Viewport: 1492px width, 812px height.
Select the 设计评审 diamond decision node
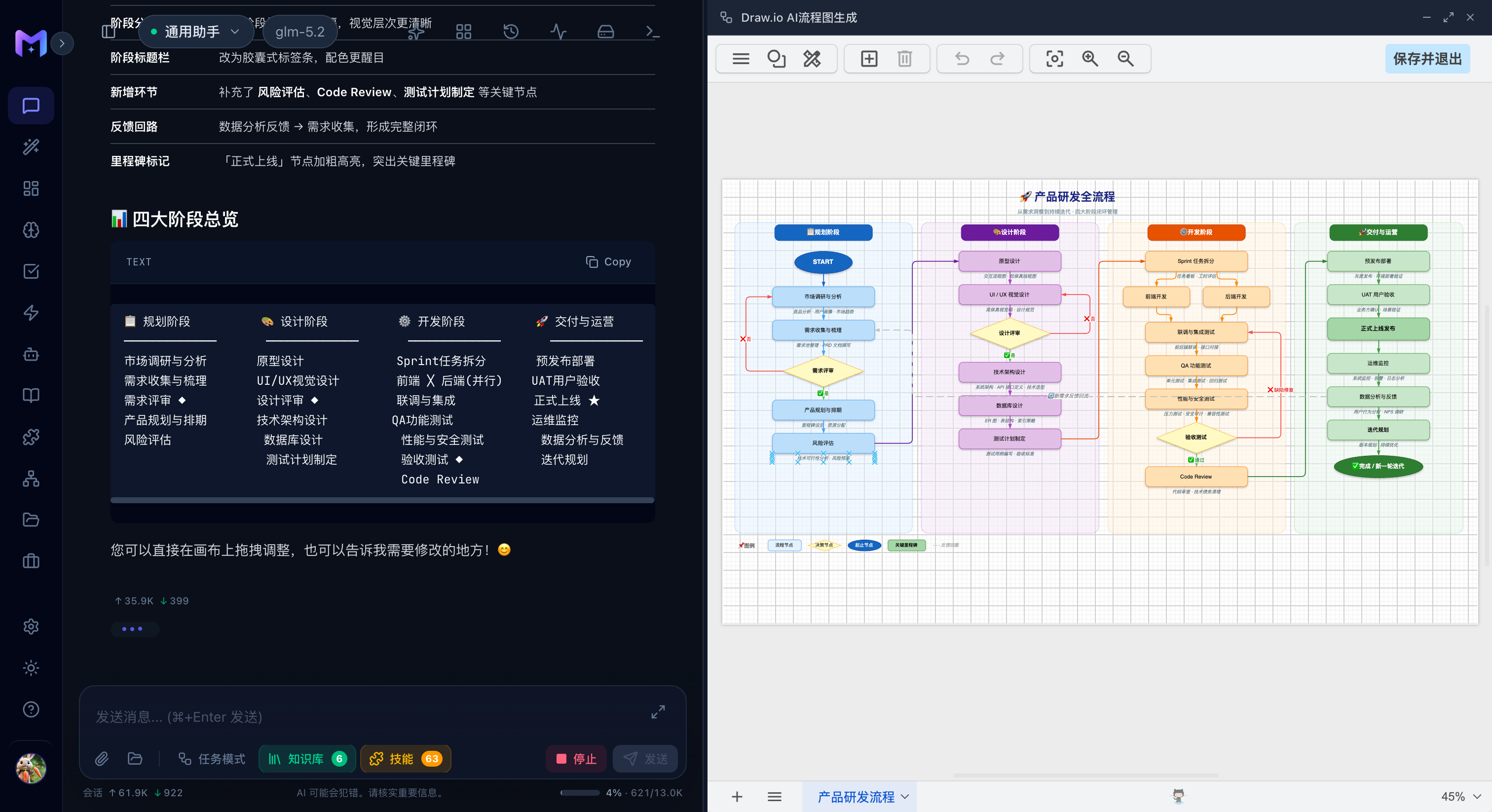coord(1009,333)
